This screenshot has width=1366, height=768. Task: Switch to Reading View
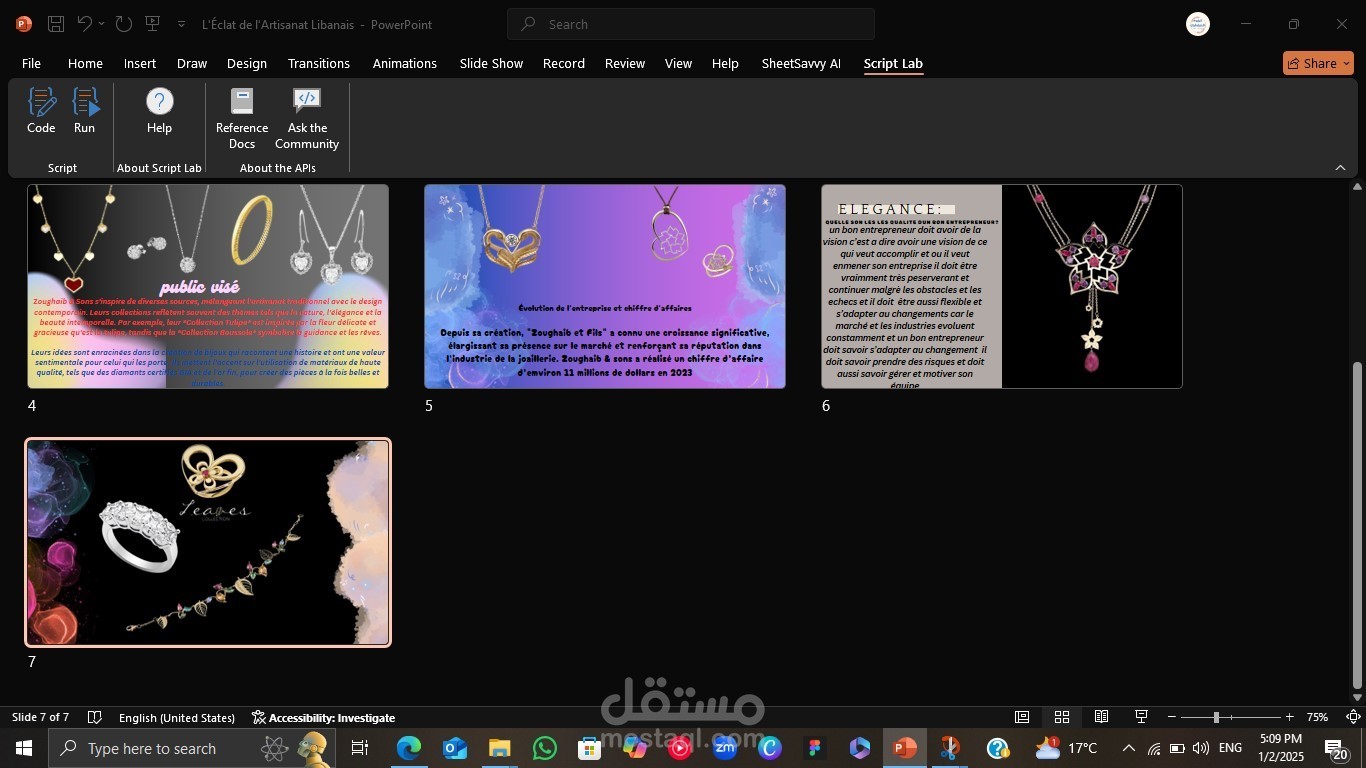tap(1101, 717)
